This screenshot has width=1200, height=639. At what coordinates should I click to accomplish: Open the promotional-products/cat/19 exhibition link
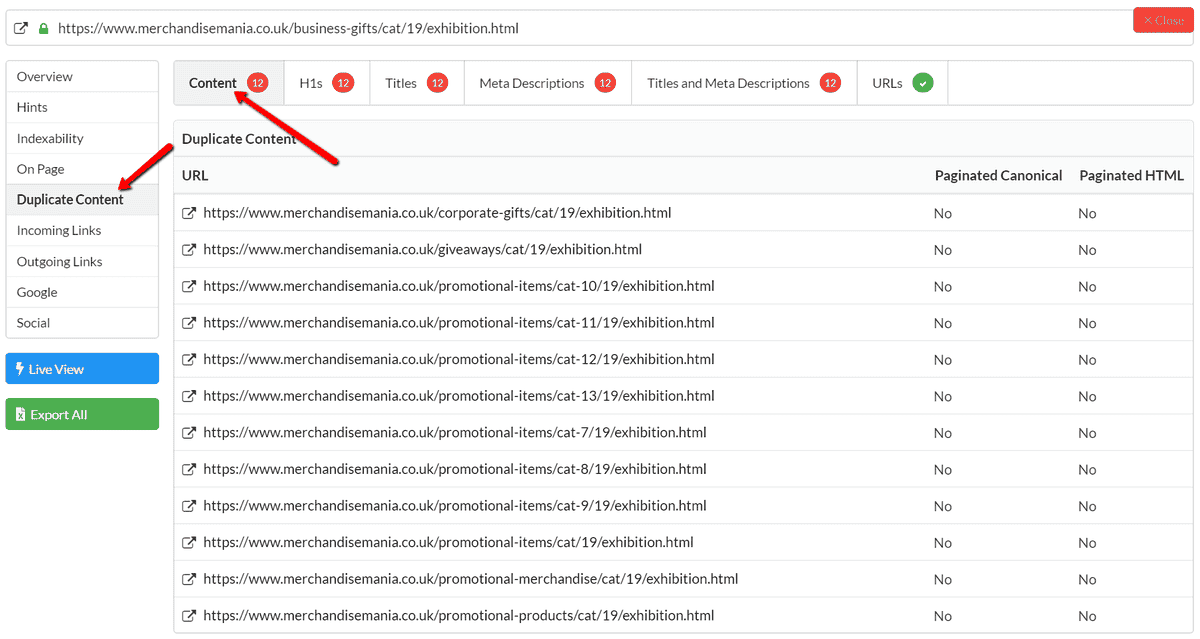click(x=459, y=616)
